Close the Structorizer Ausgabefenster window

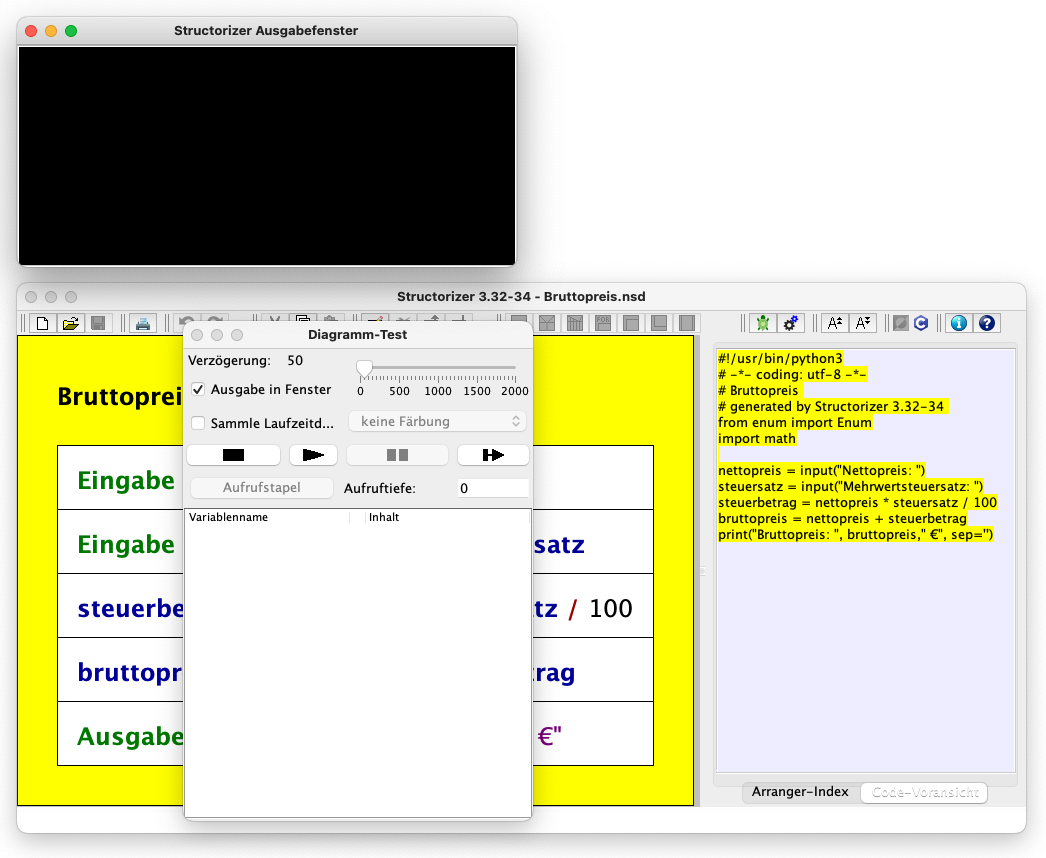(x=31, y=31)
